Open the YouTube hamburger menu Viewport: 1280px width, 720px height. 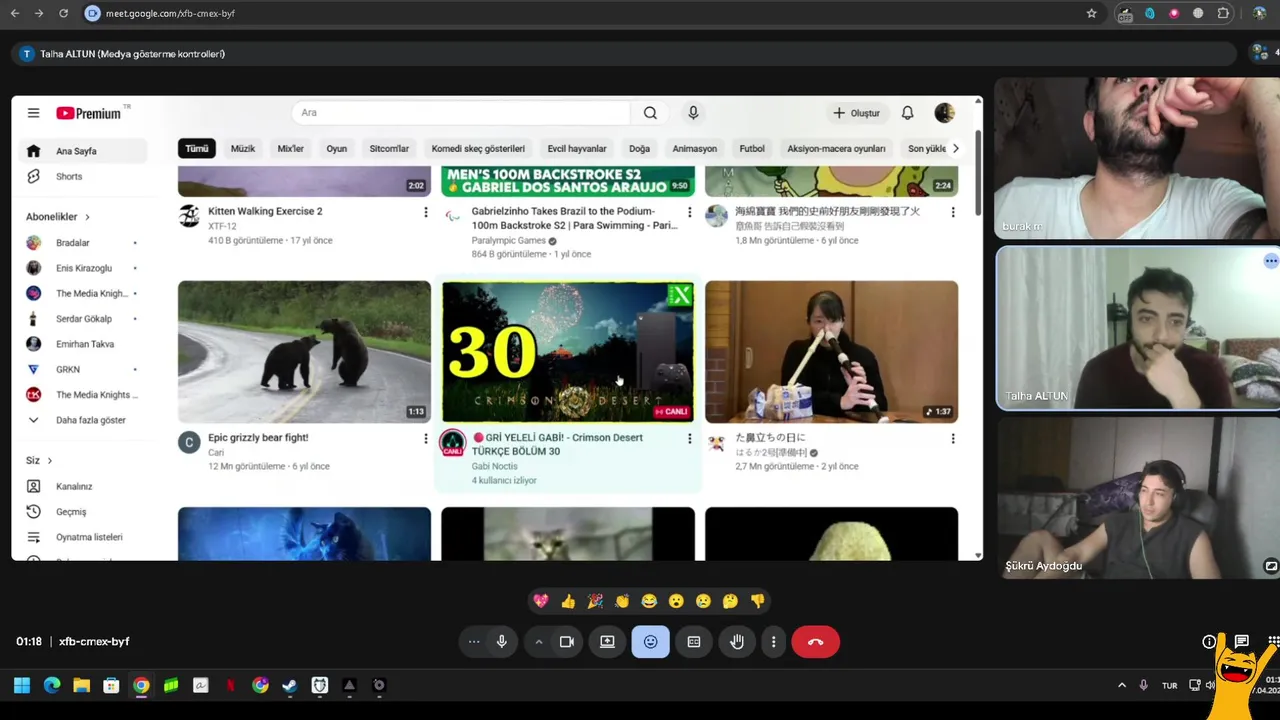pos(33,113)
